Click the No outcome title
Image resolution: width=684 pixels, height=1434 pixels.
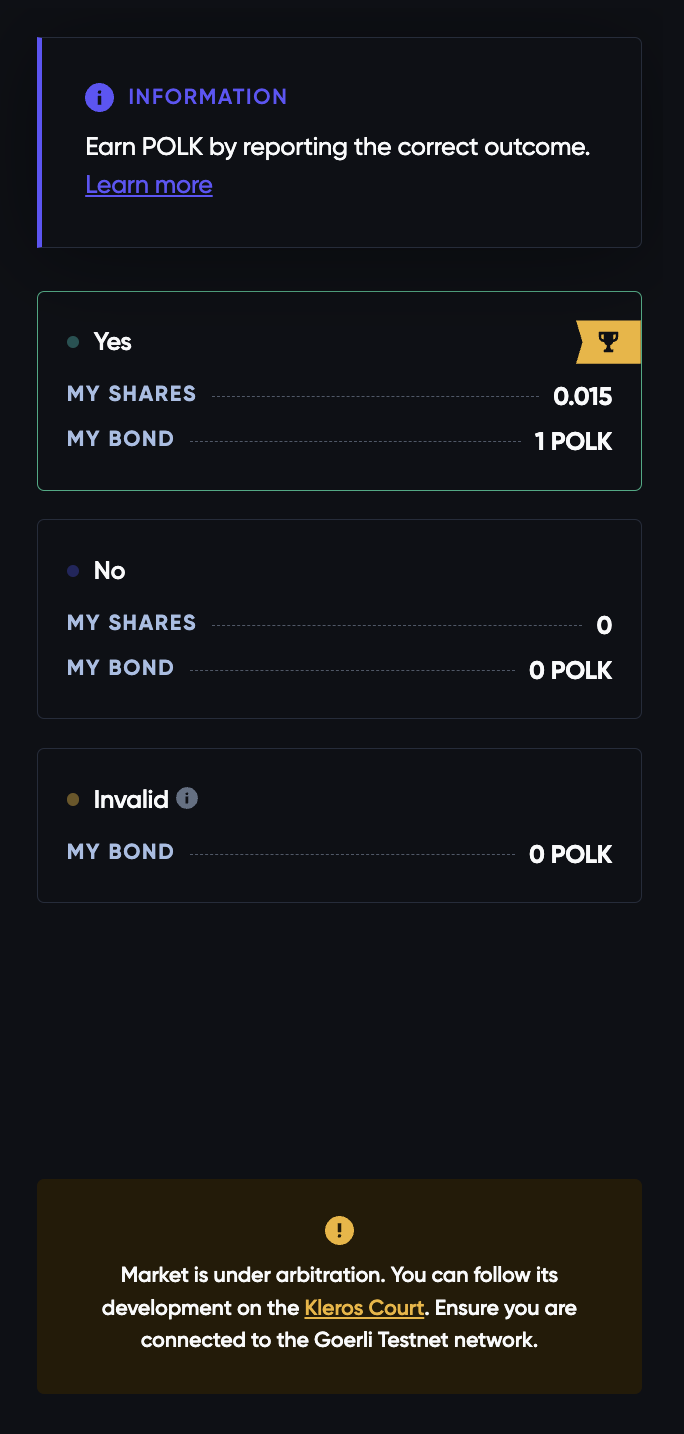pos(110,571)
